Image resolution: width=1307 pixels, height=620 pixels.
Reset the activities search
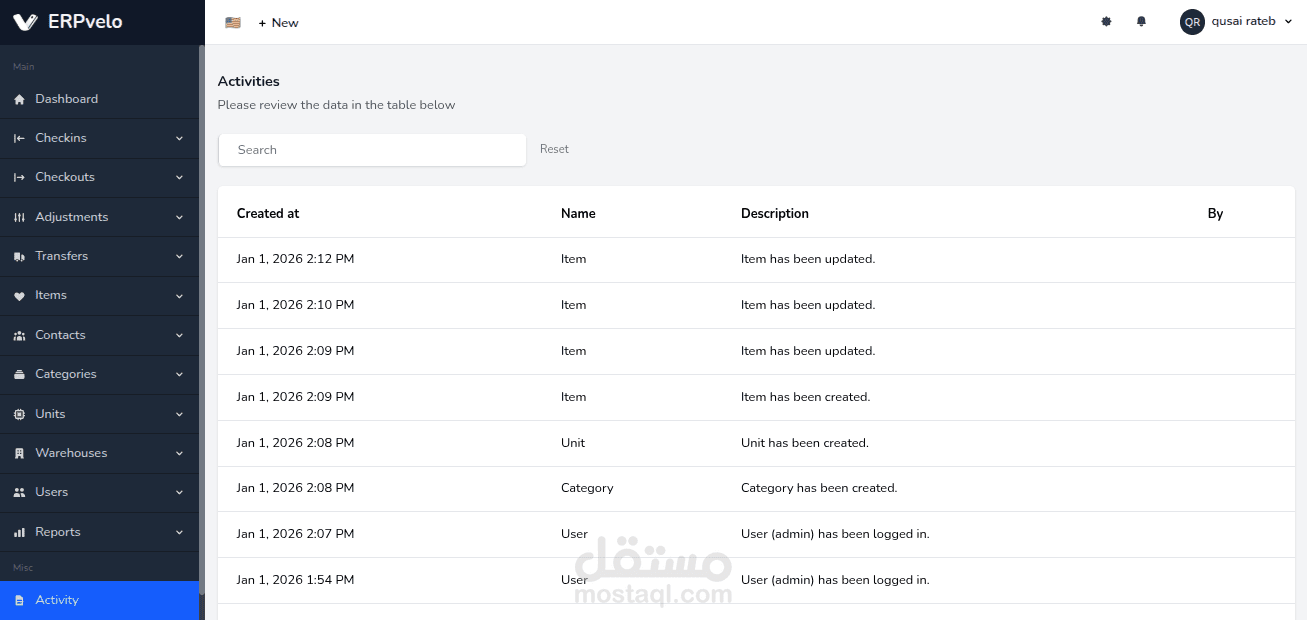554,149
